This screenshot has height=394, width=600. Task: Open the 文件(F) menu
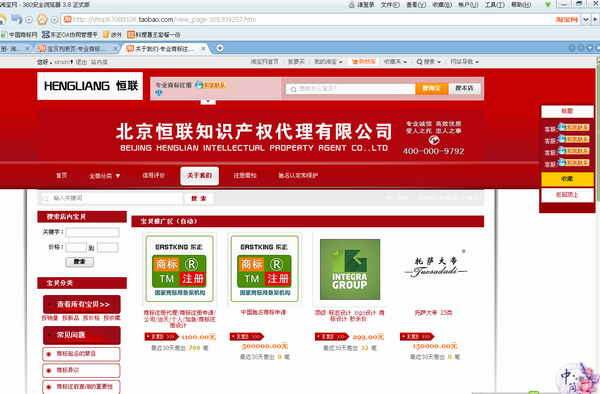pyautogui.click(x=390, y=5)
